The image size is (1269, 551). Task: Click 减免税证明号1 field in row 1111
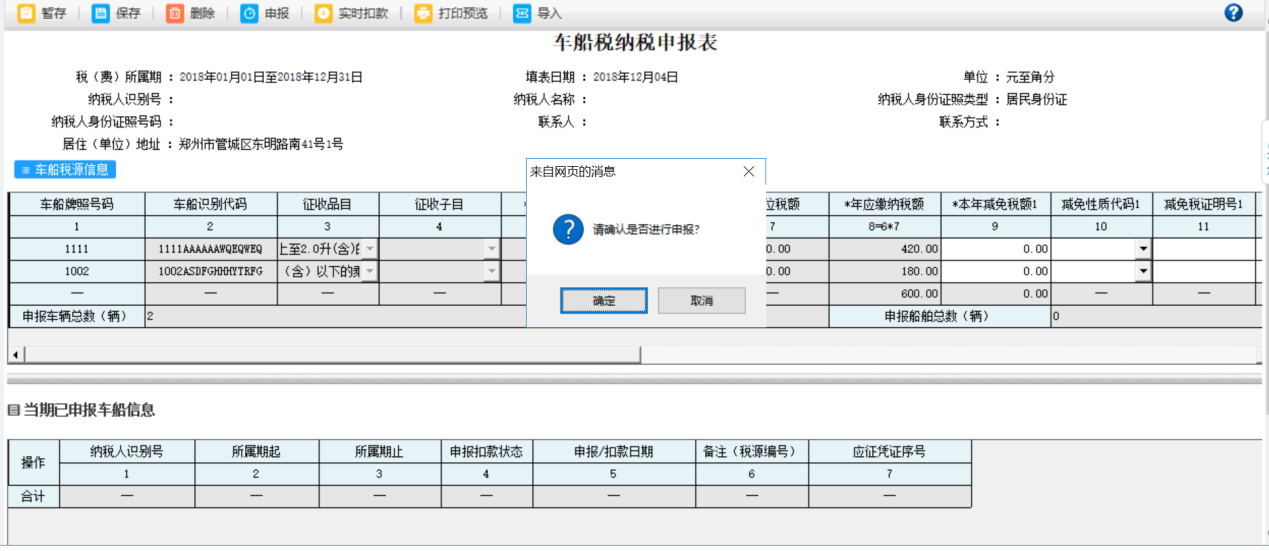(x=1204, y=249)
